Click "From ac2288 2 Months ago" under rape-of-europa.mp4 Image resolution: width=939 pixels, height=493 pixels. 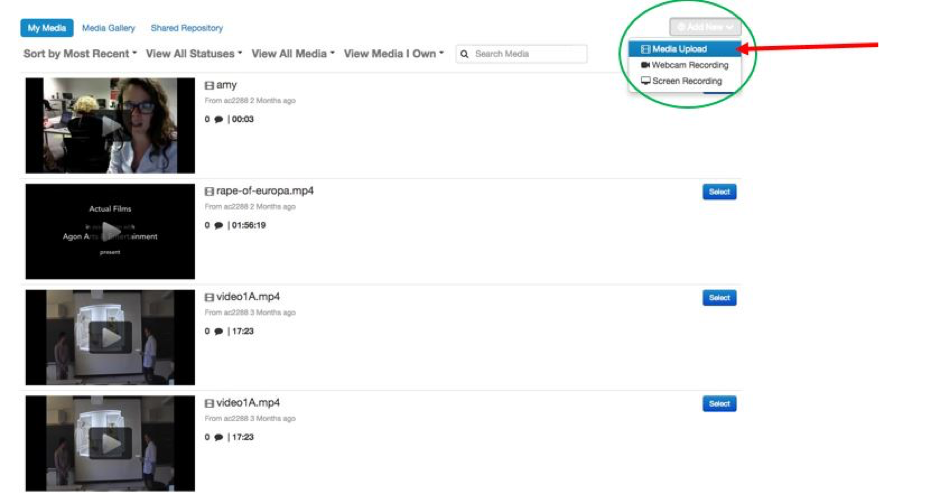tap(250, 207)
